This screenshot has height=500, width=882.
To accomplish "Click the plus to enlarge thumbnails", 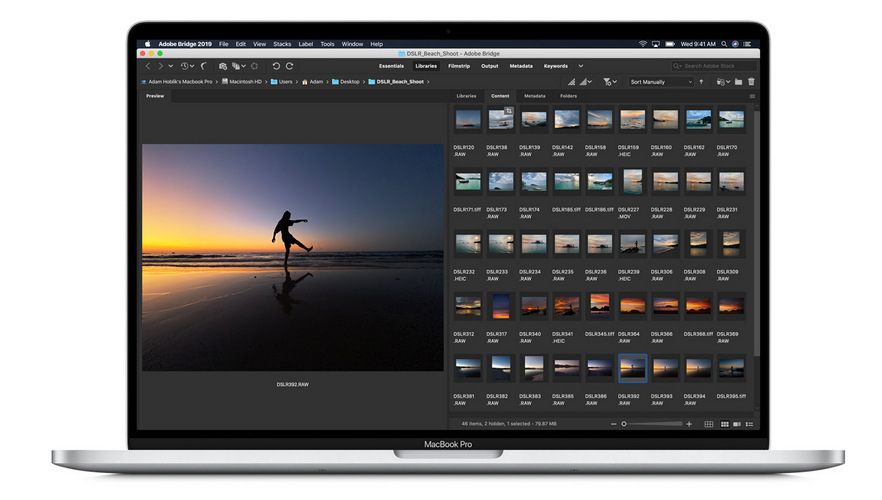I will pyautogui.click(x=689, y=424).
